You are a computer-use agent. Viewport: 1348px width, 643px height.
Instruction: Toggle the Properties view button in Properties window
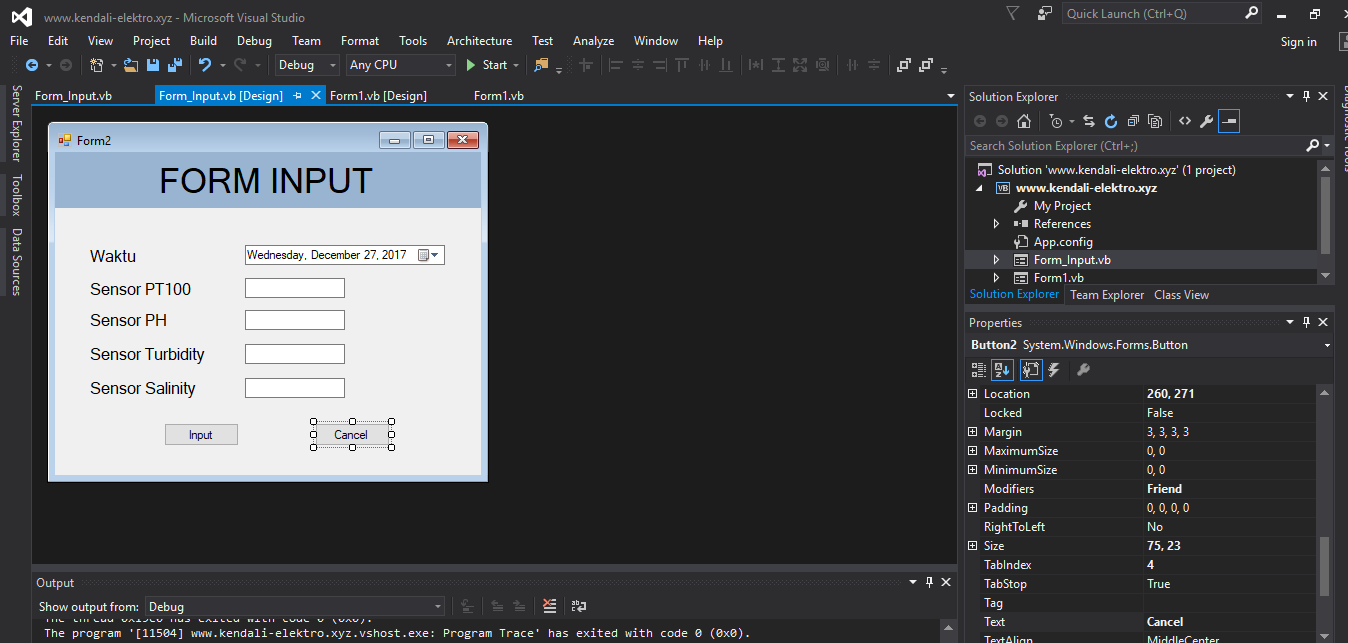(x=1031, y=370)
